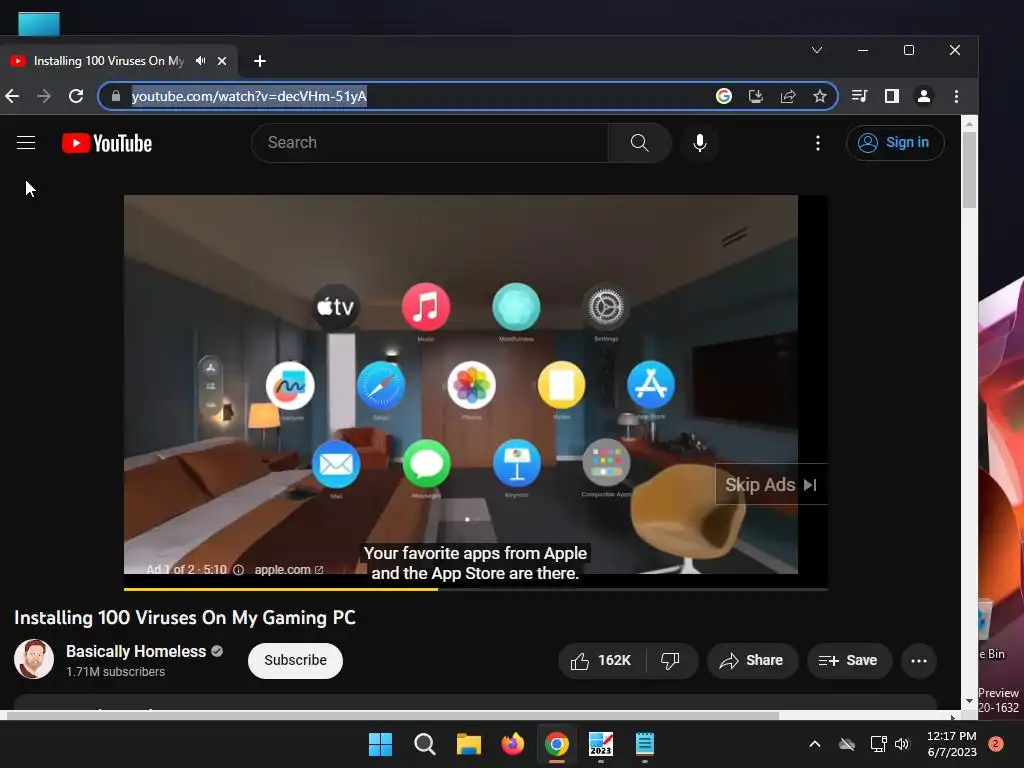Click the search magnifier button on YouTube
Image resolution: width=1024 pixels, height=768 pixels.
pyautogui.click(x=639, y=142)
